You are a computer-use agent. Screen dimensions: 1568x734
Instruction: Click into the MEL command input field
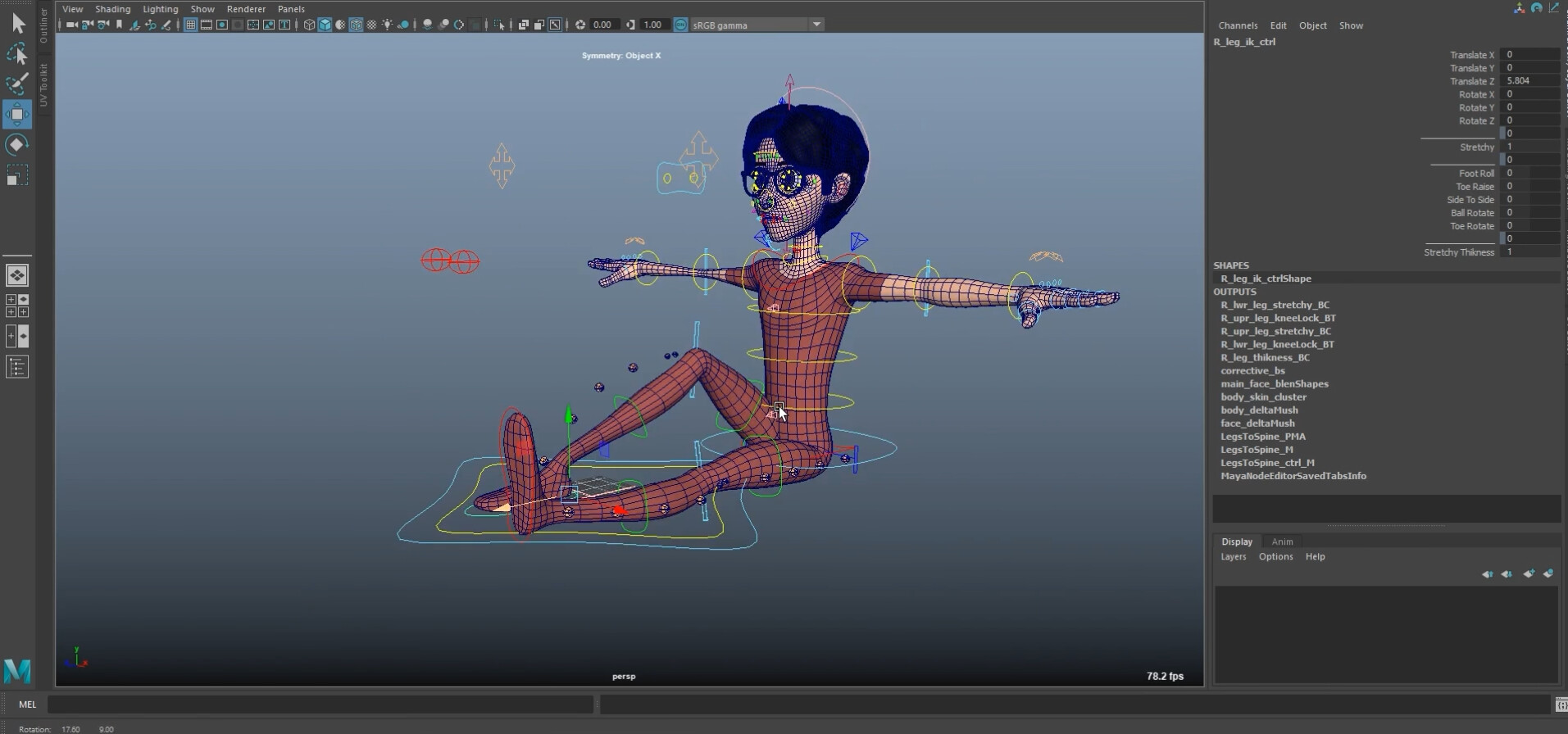320,705
